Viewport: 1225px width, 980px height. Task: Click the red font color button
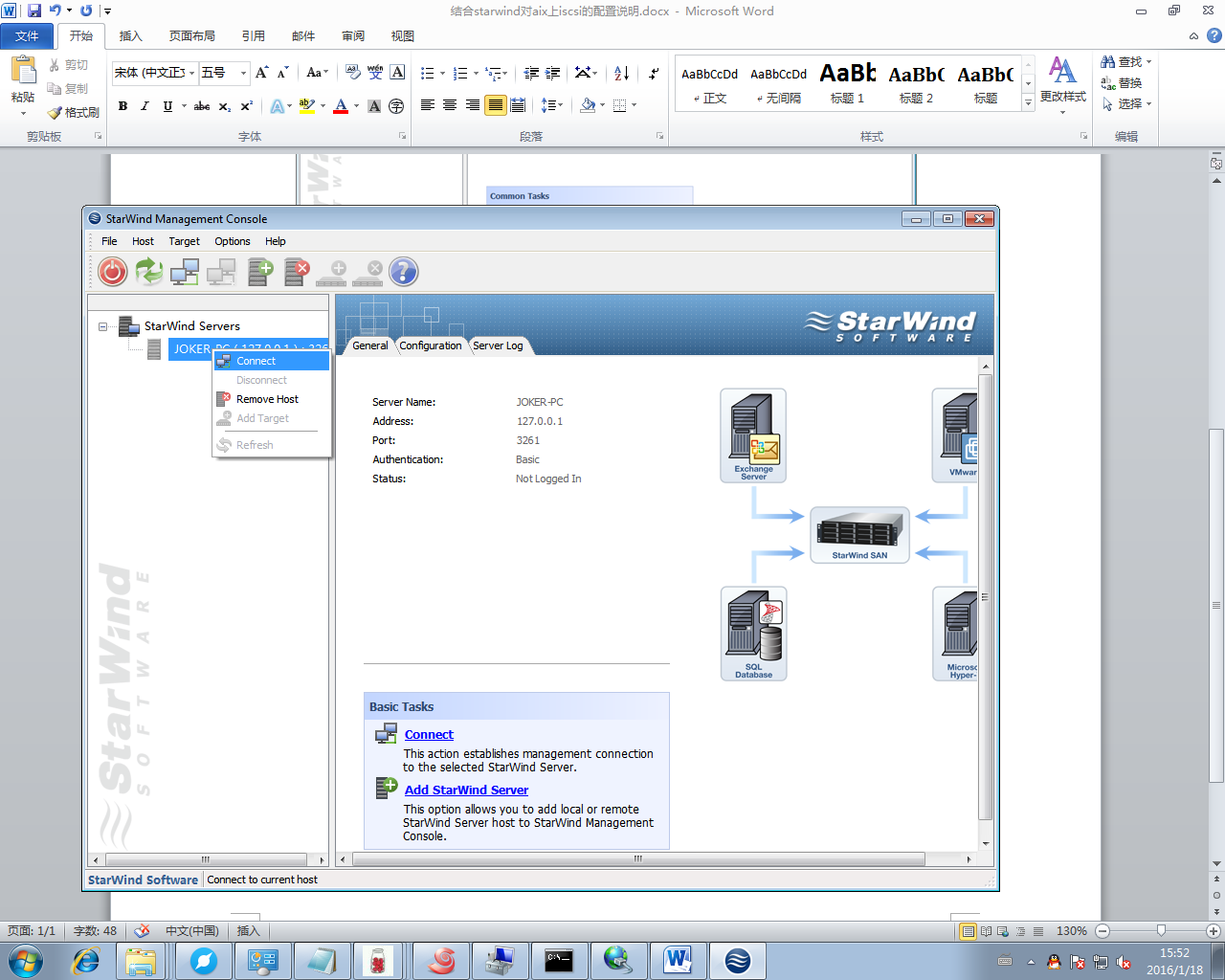point(341,106)
